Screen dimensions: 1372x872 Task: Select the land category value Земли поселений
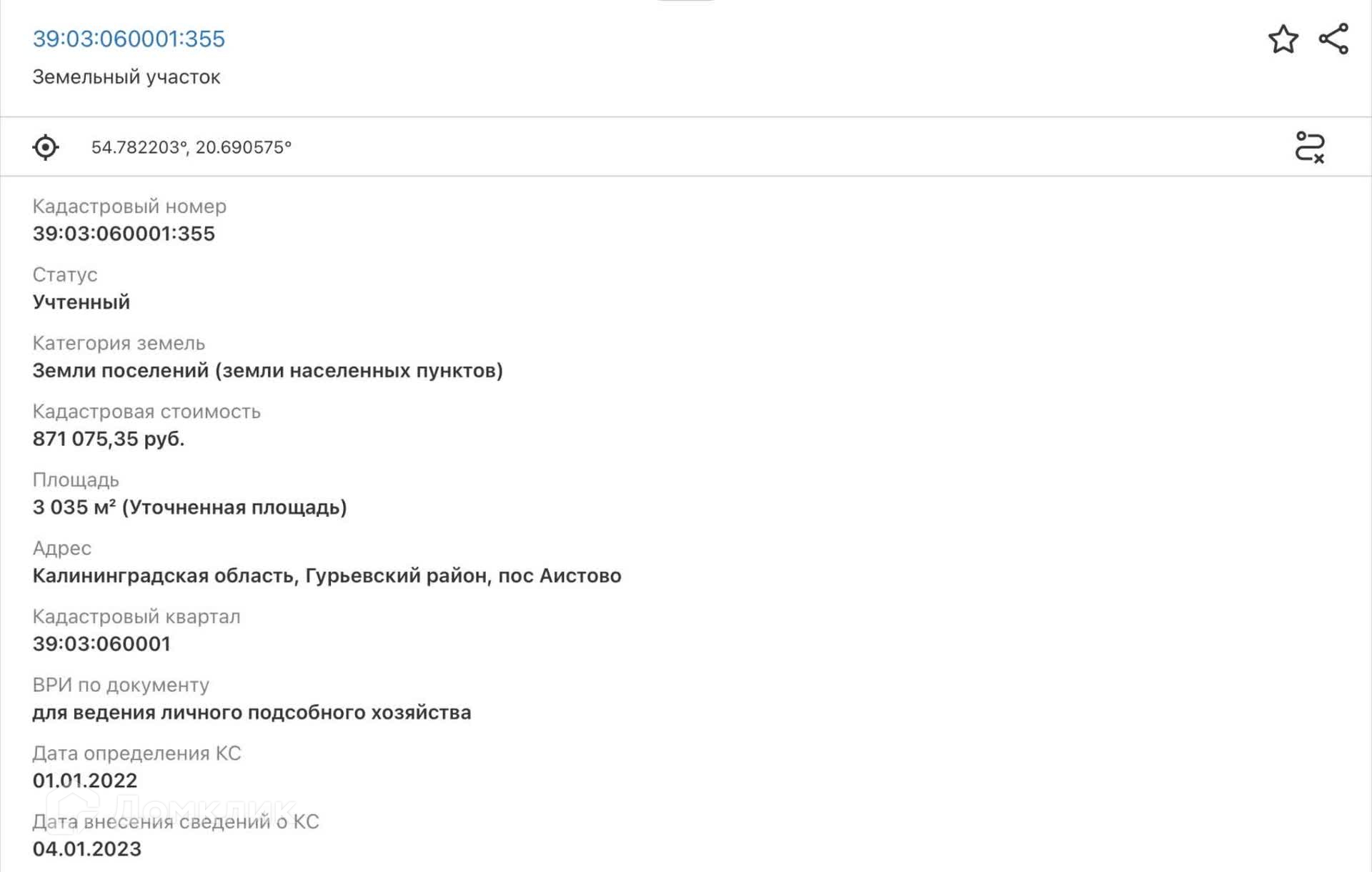point(267,371)
